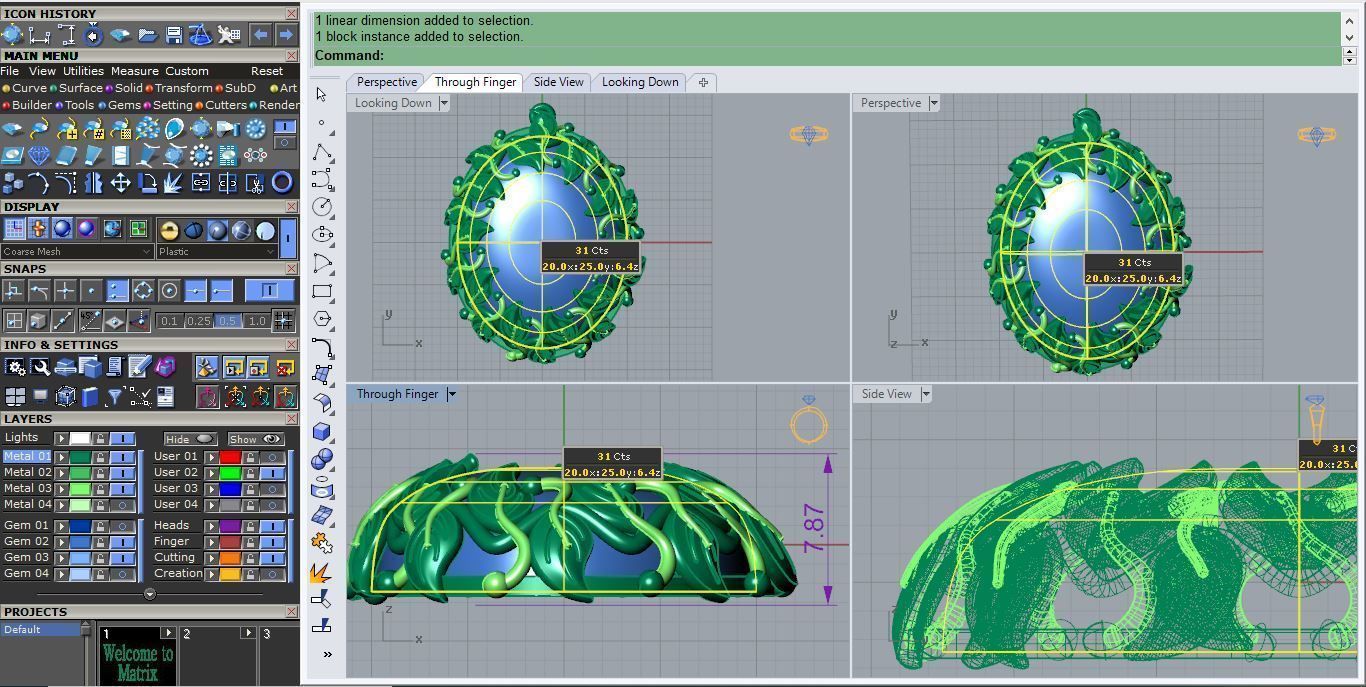
Task: Click the Metal 03 light green color swatch
Action: 80,488
